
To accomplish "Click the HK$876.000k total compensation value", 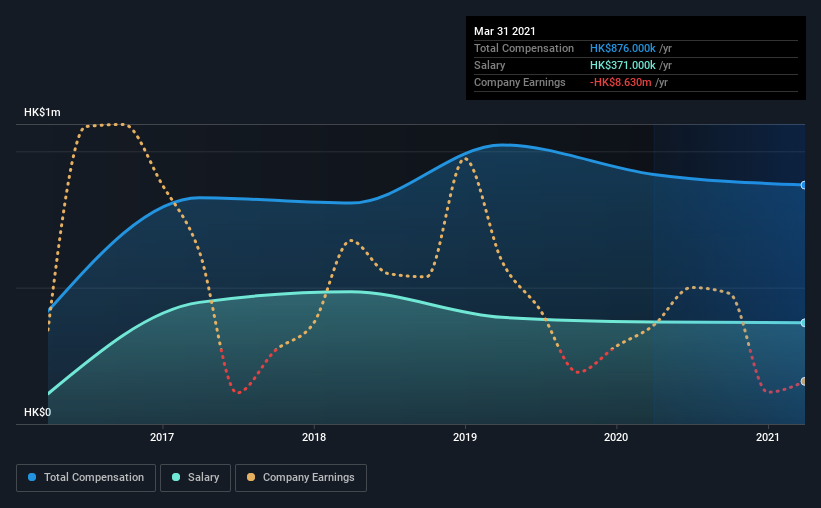I will click(623, 48).
